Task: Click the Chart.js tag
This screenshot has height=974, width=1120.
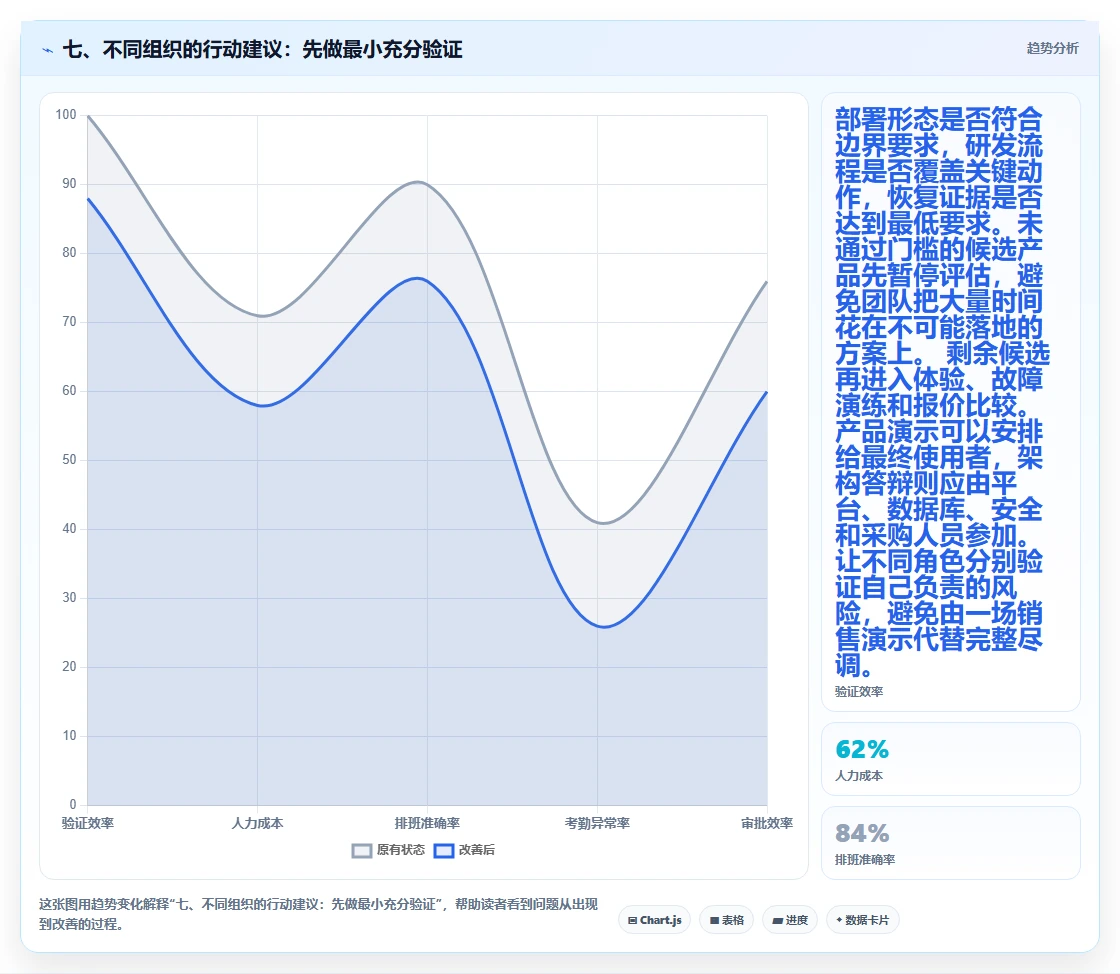Action: (654, 920)
